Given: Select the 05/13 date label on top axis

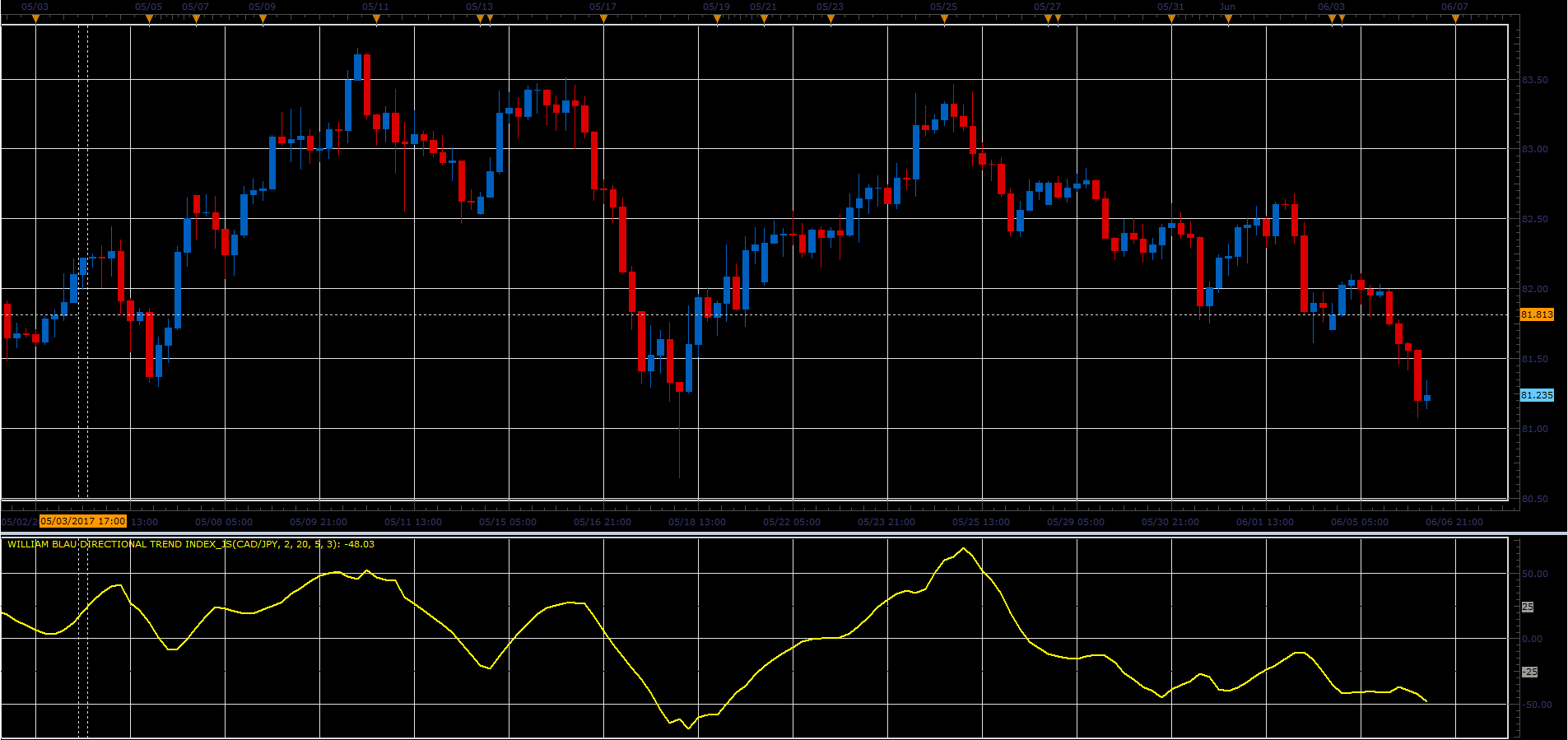Looking at the screenshot, I should point(479,7).
